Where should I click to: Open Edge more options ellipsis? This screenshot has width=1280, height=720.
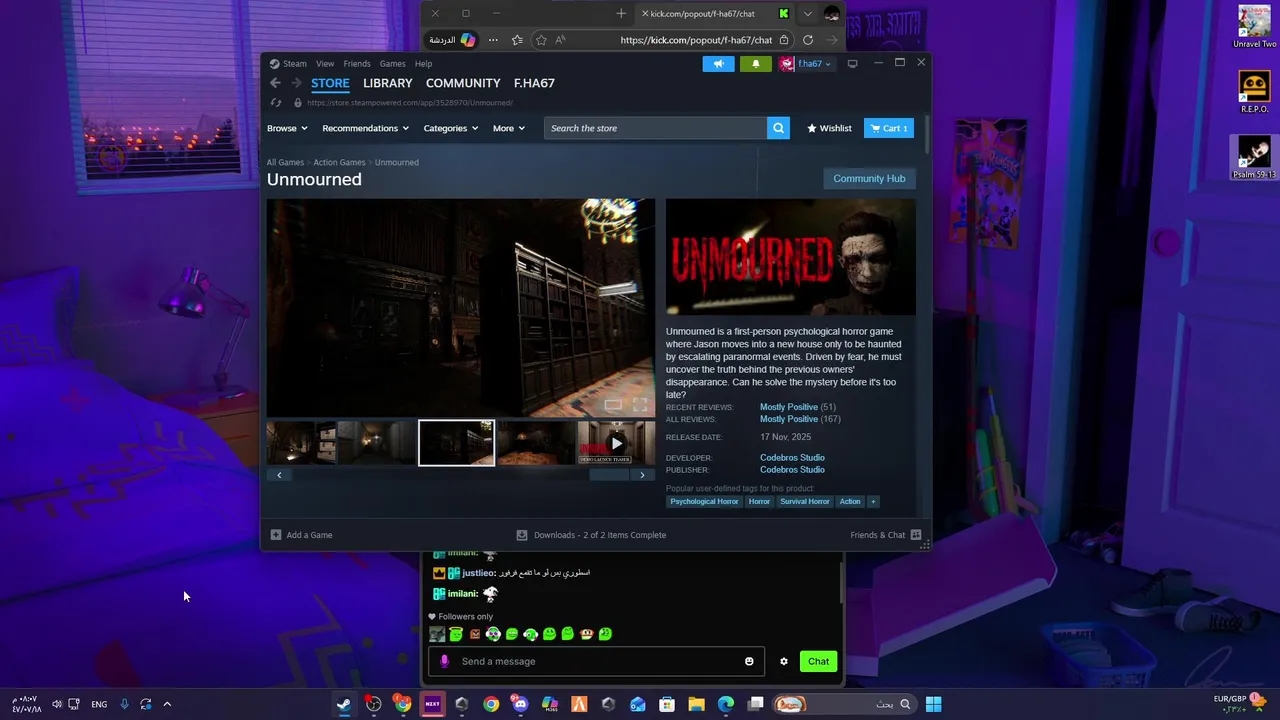pos(493,40)
